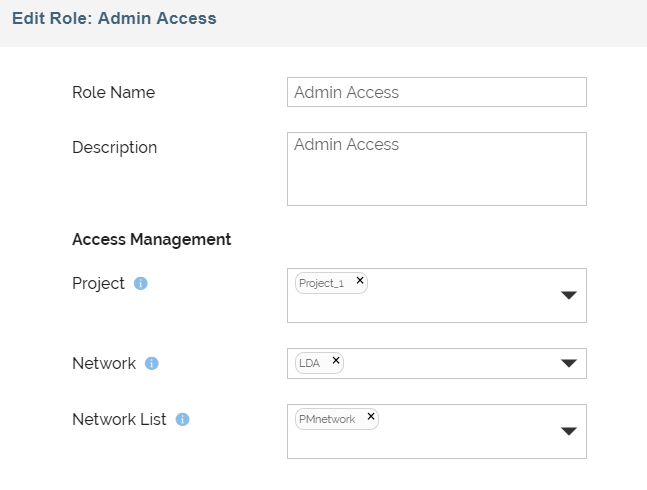Viewport: 647px width, 490px height.
Task: Select the LDA tag chip
Action: pyautogui.click(x=310, y=363)
